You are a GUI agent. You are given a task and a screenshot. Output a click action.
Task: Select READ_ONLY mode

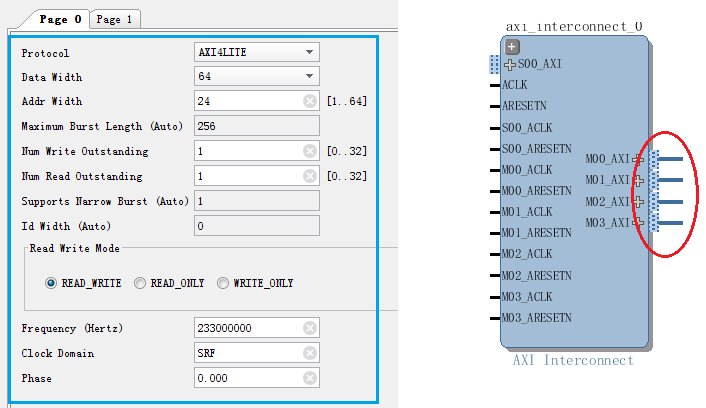tap(140, 283)
